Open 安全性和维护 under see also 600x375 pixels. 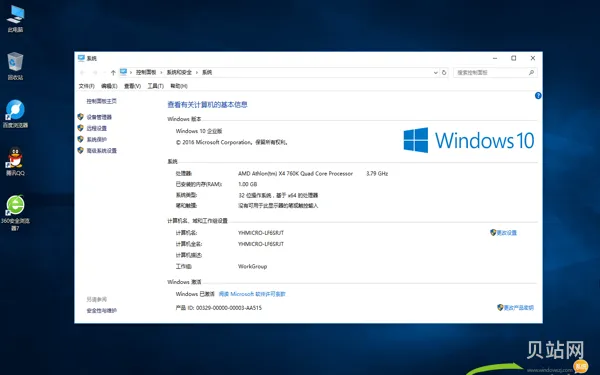coord(101,311)
